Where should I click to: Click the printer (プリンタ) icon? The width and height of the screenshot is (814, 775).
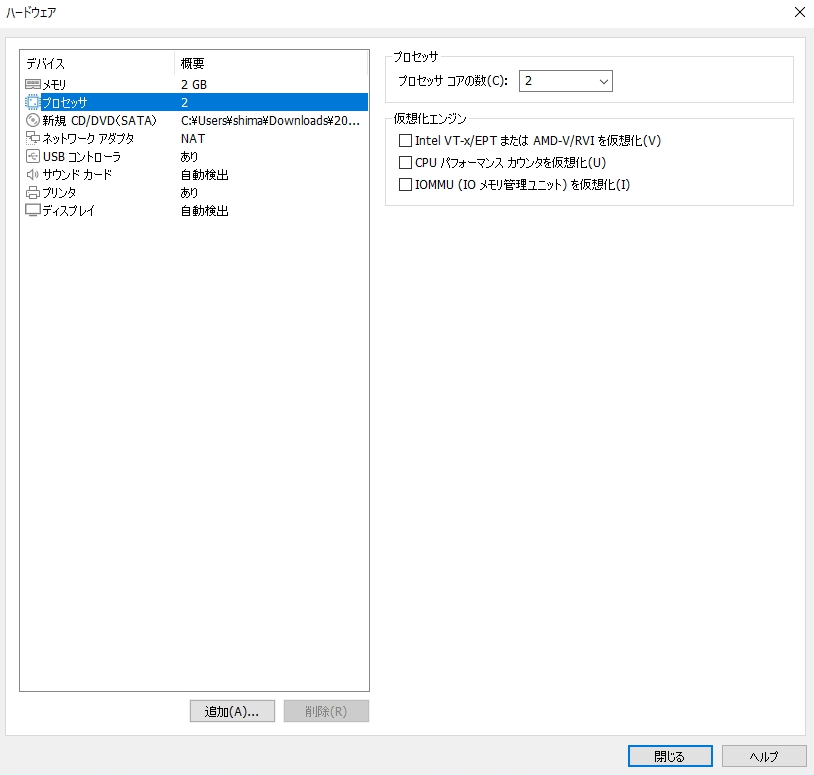pyautogui.click(x=33, y=193)
